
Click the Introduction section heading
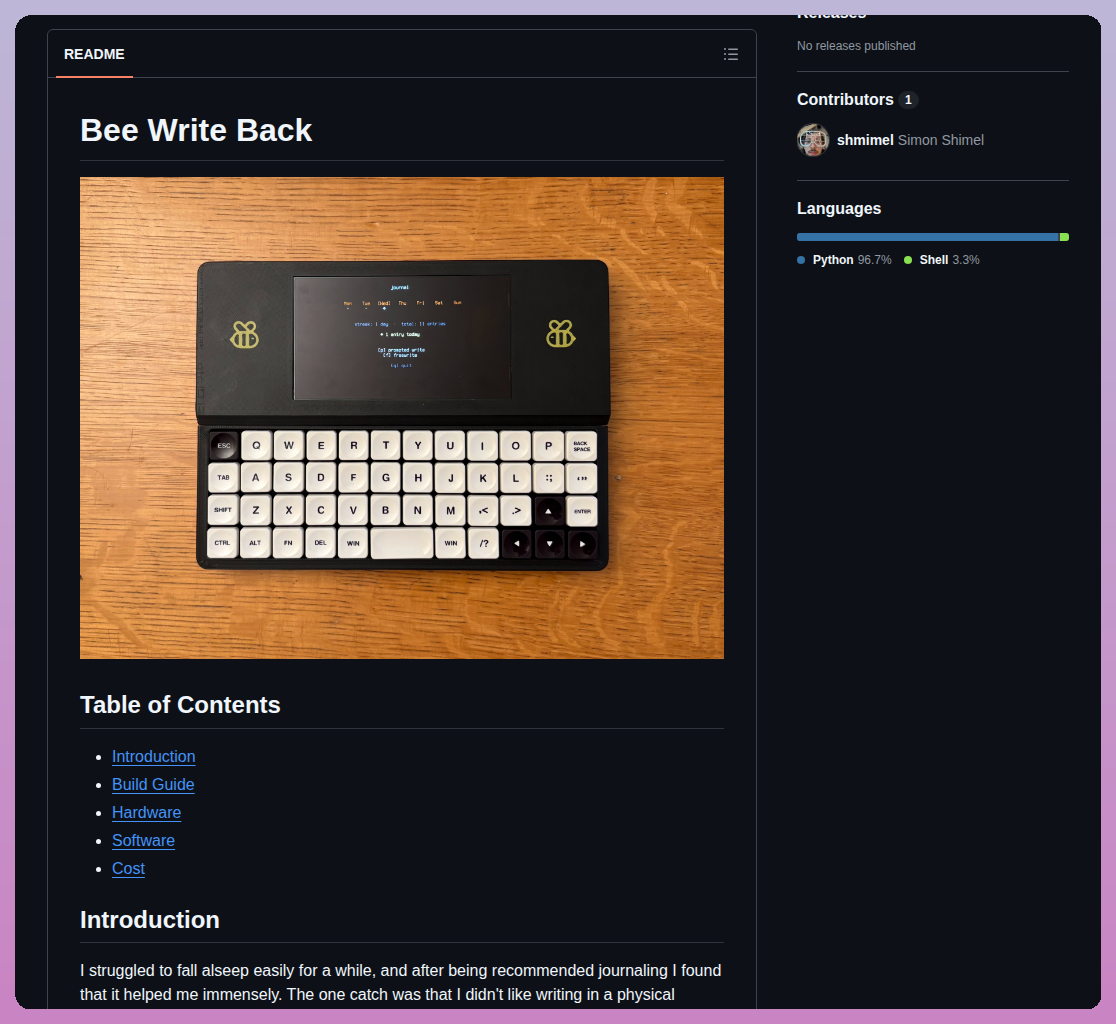pyautogui.click(x=149, y=919)
